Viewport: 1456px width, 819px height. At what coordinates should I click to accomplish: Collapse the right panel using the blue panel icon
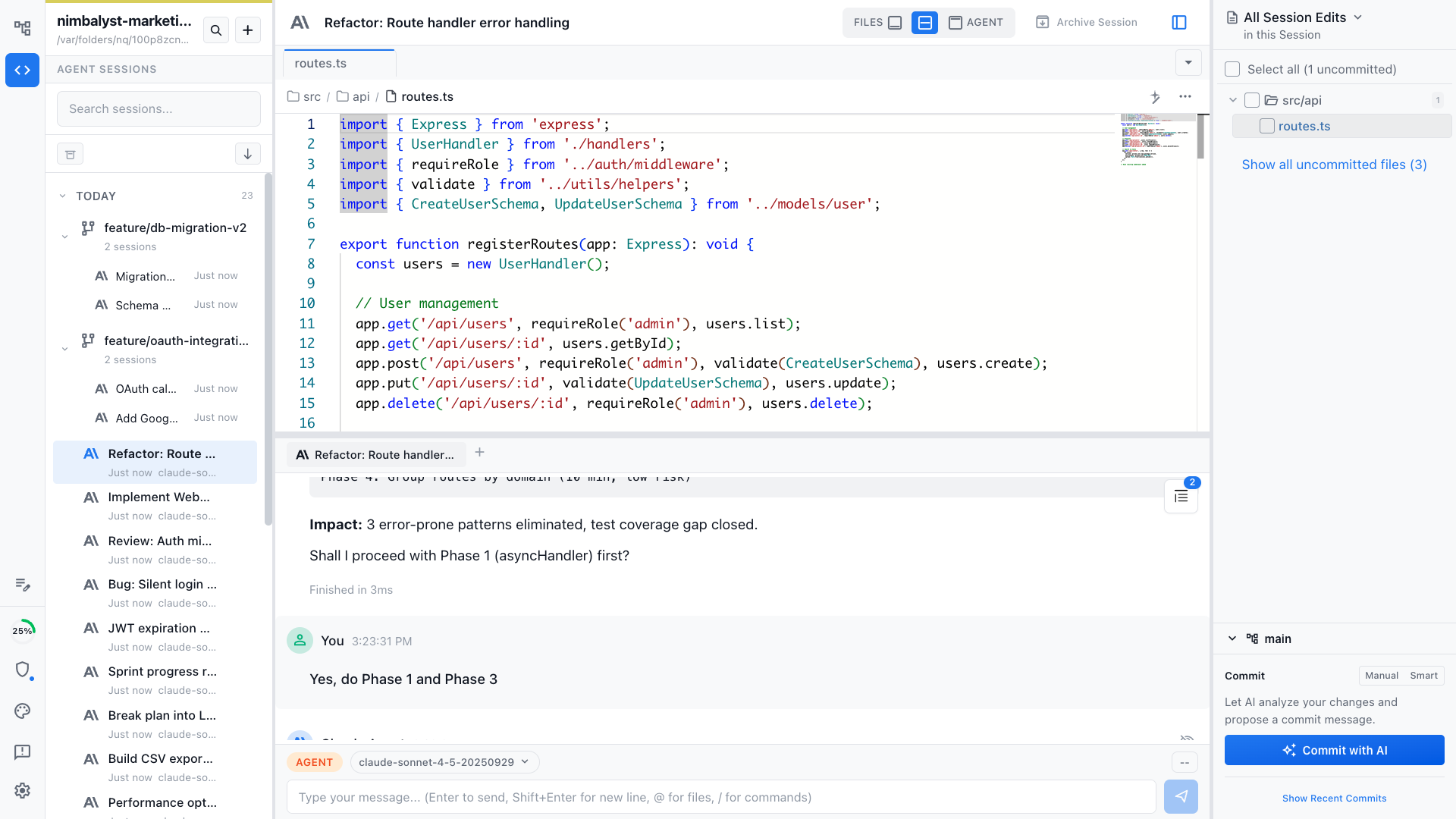[x=1179, y=22]
